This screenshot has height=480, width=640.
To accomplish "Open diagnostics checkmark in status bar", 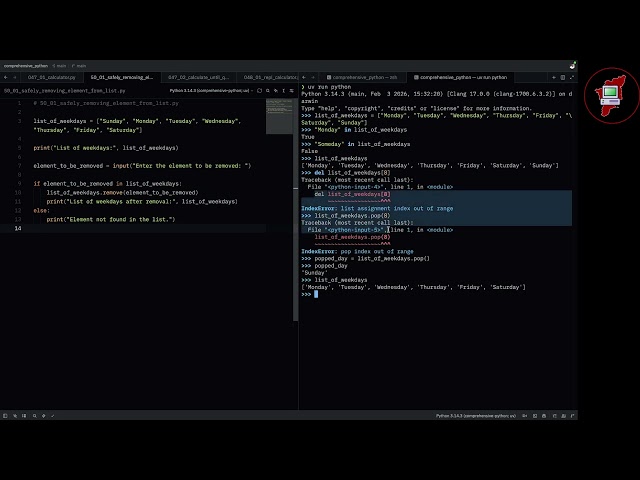I will pyautogui.click(x=53, y=416).
